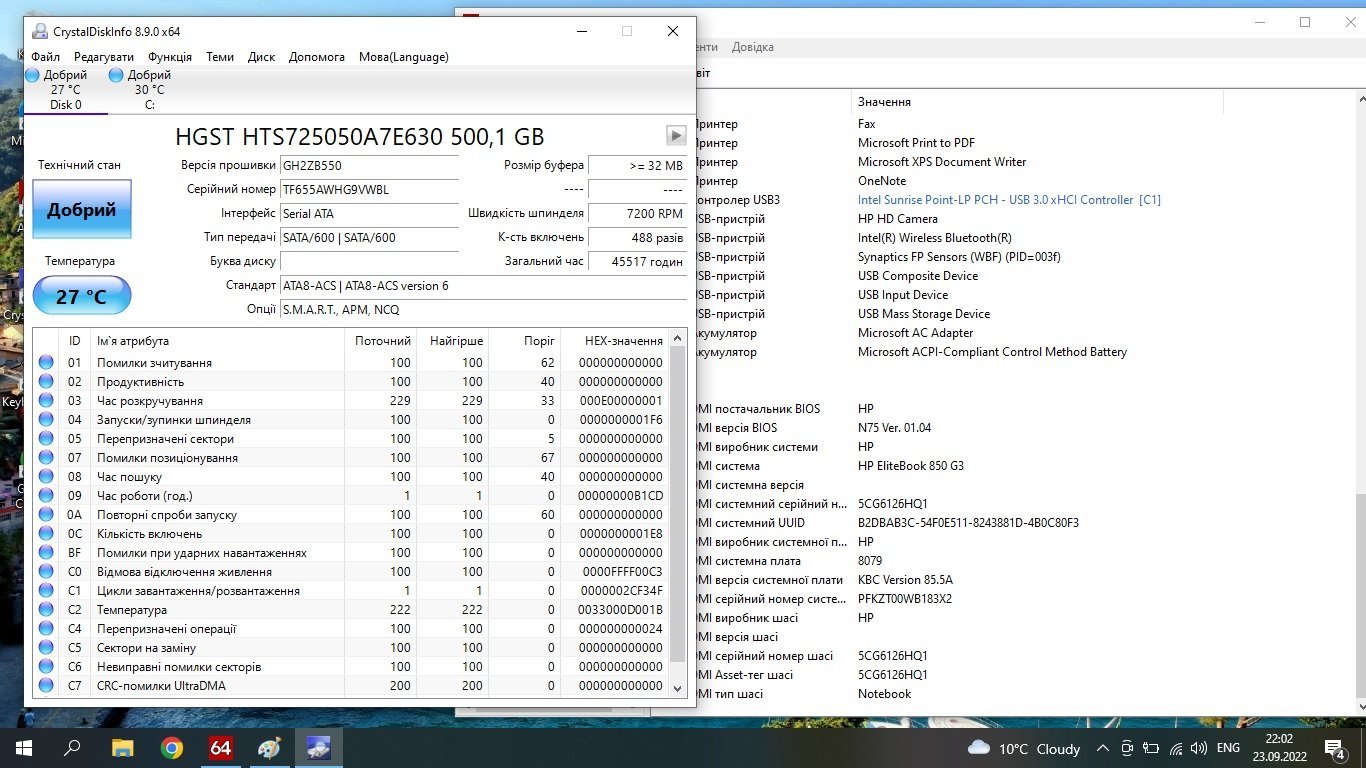This screenshot has width=1366, height=768.
Task: Click the next disk arrow button
Action: coord(676,135)
